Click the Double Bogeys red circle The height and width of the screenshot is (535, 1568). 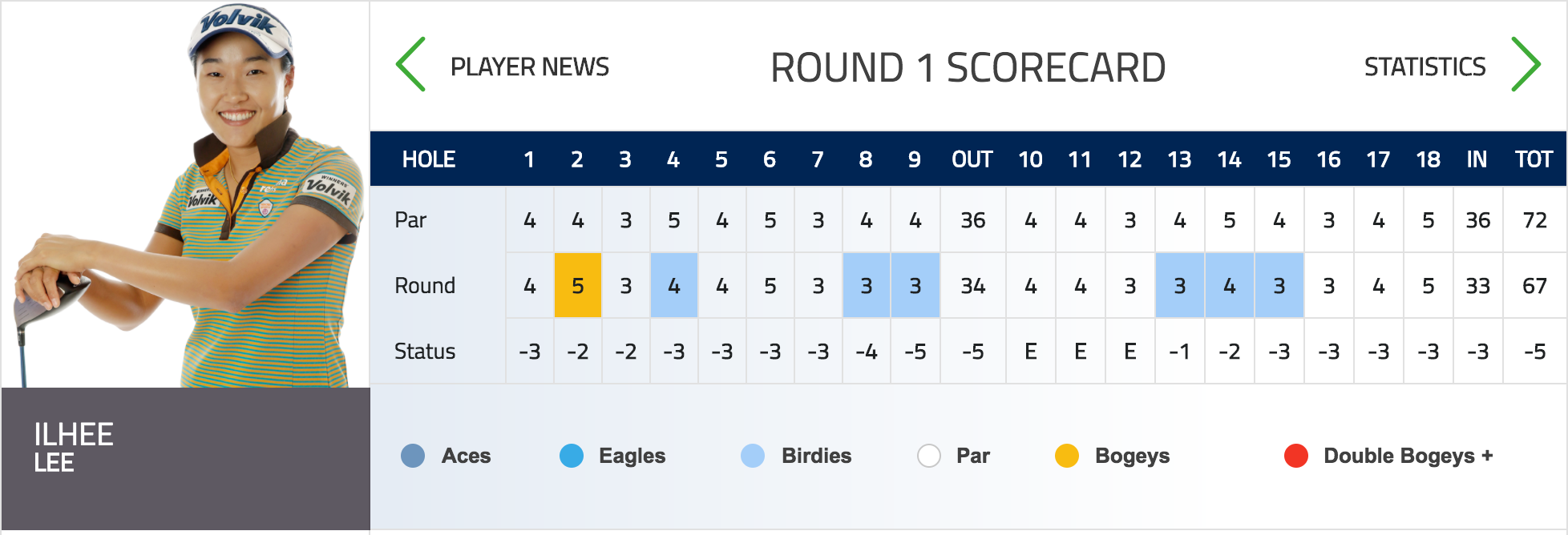(x=1296, y=456)
